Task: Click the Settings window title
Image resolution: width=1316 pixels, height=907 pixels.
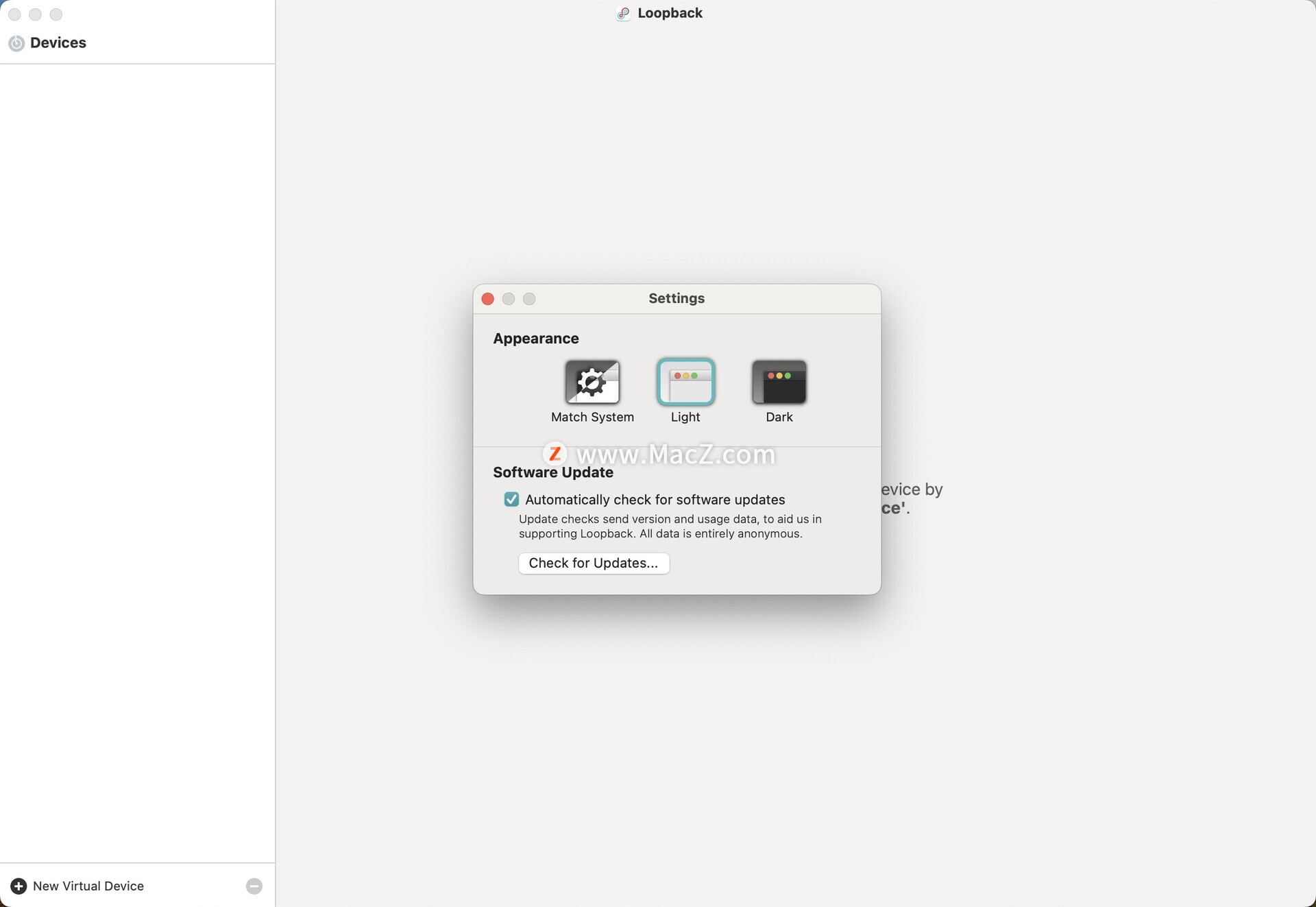Action: [x=677, y=298]
